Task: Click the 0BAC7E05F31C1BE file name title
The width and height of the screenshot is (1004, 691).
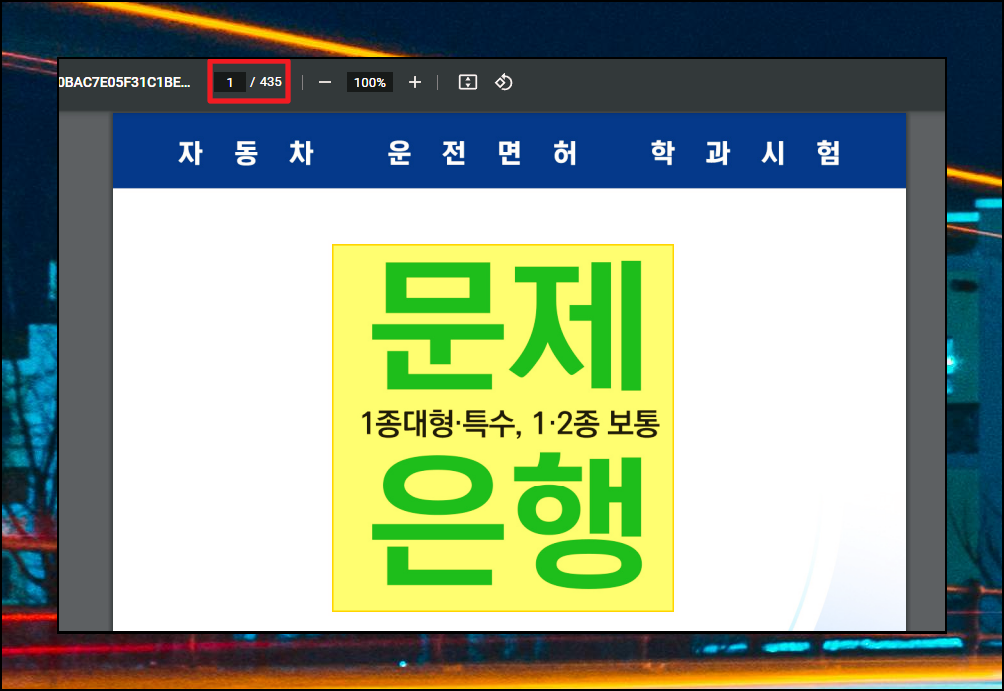Action: pyautogui.click(x=125, y=83)
